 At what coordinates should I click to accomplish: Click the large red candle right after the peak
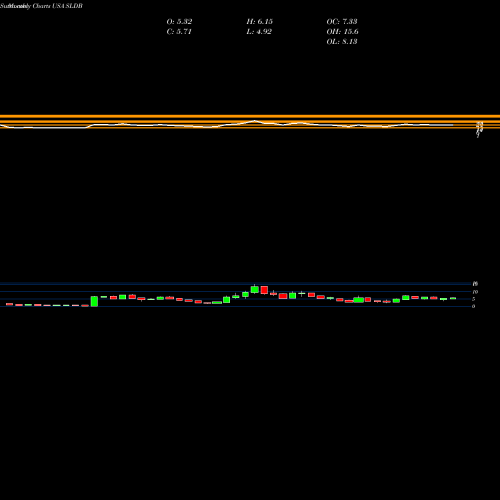pos(264,290)
